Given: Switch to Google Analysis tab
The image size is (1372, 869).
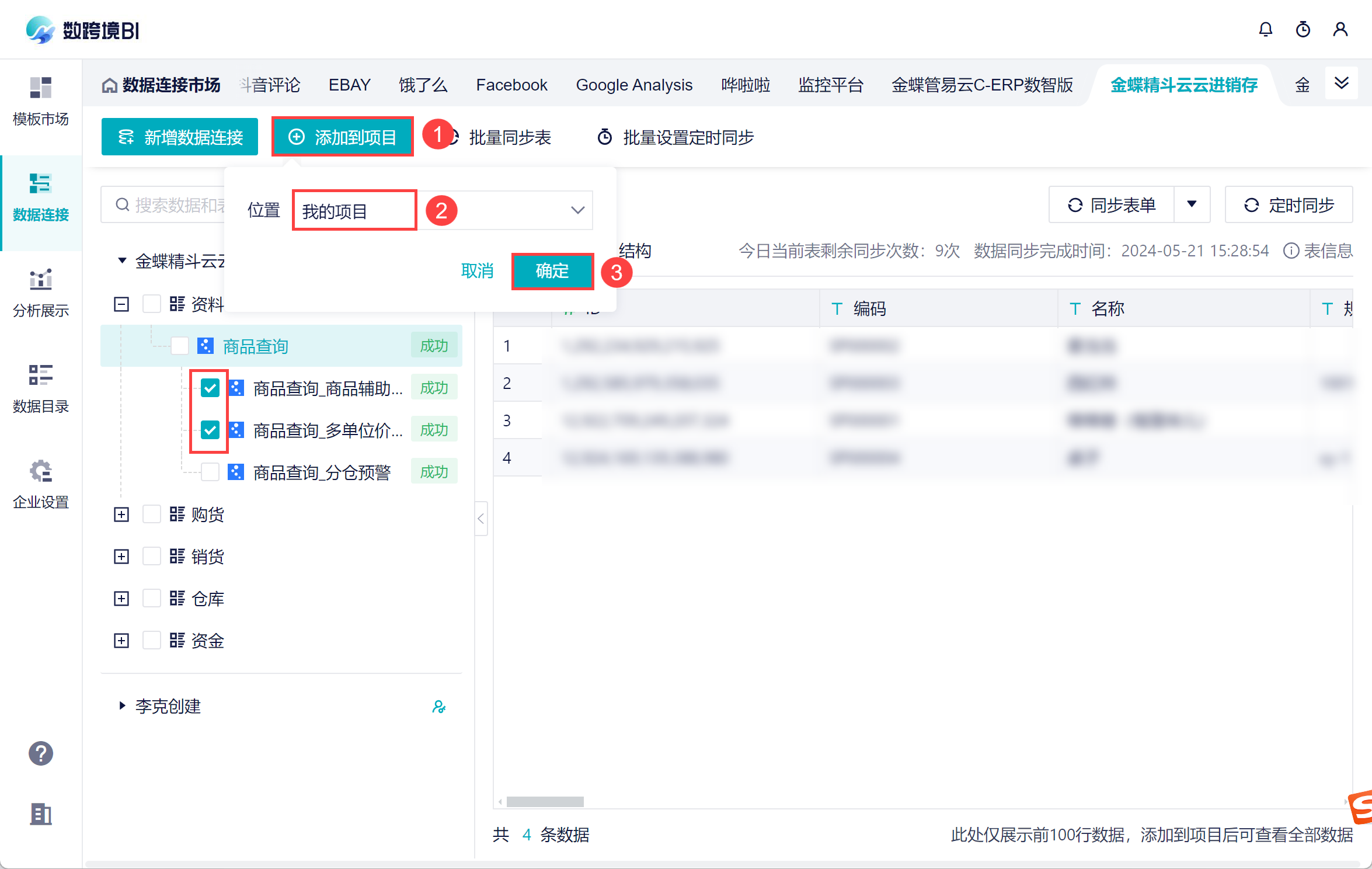Looking at the screenshot, I should click(x=634, y=85).
